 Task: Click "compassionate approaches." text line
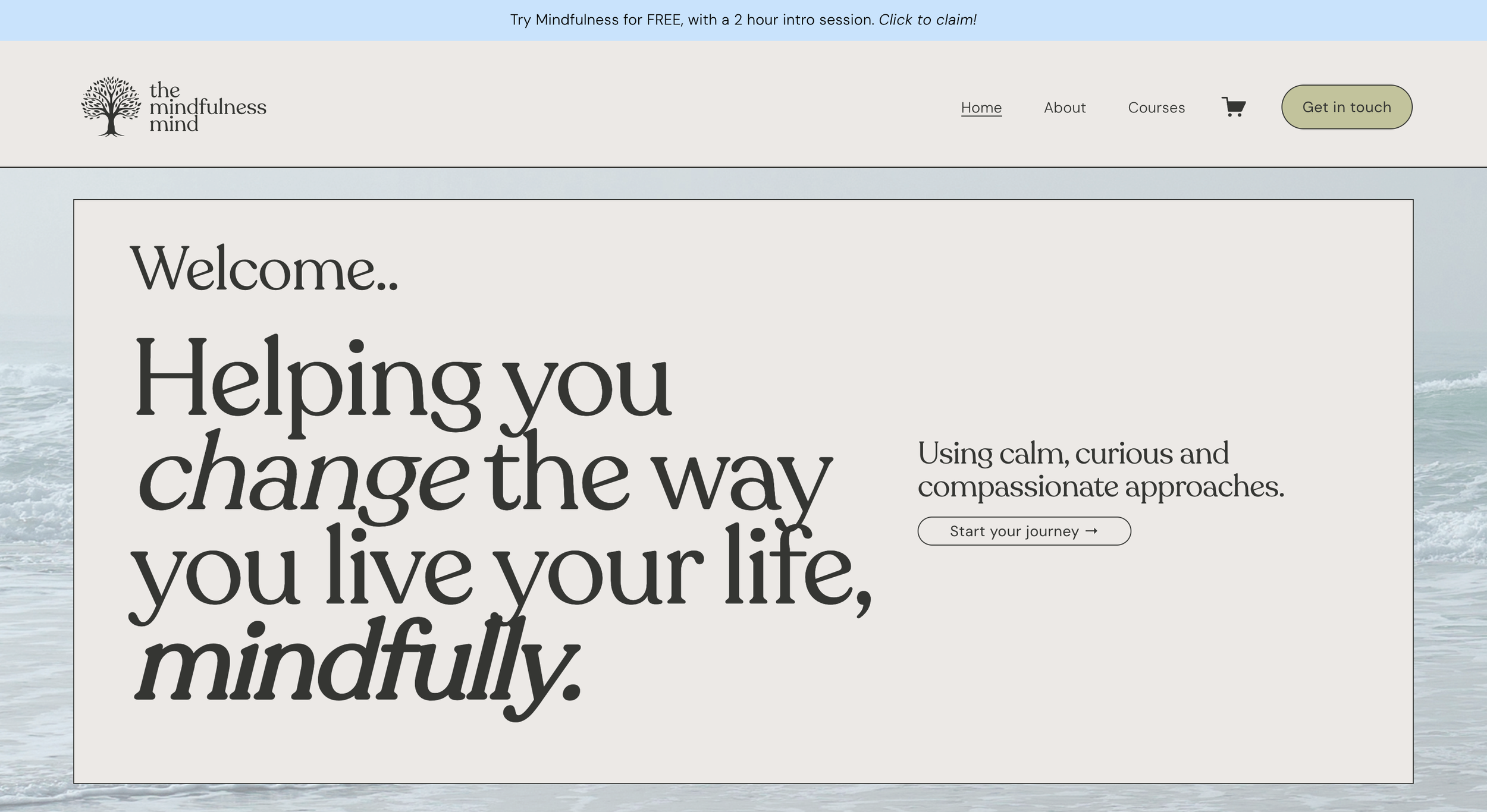tap(1100, 486)
